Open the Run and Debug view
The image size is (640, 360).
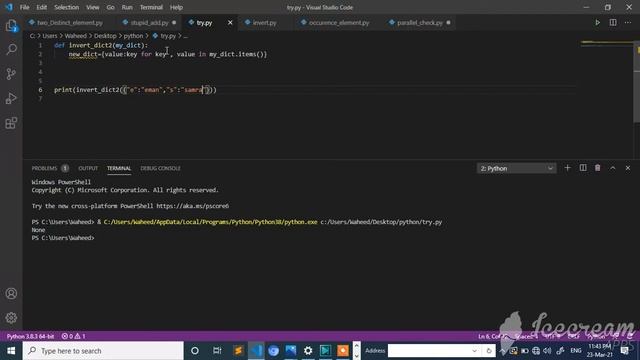11,98
